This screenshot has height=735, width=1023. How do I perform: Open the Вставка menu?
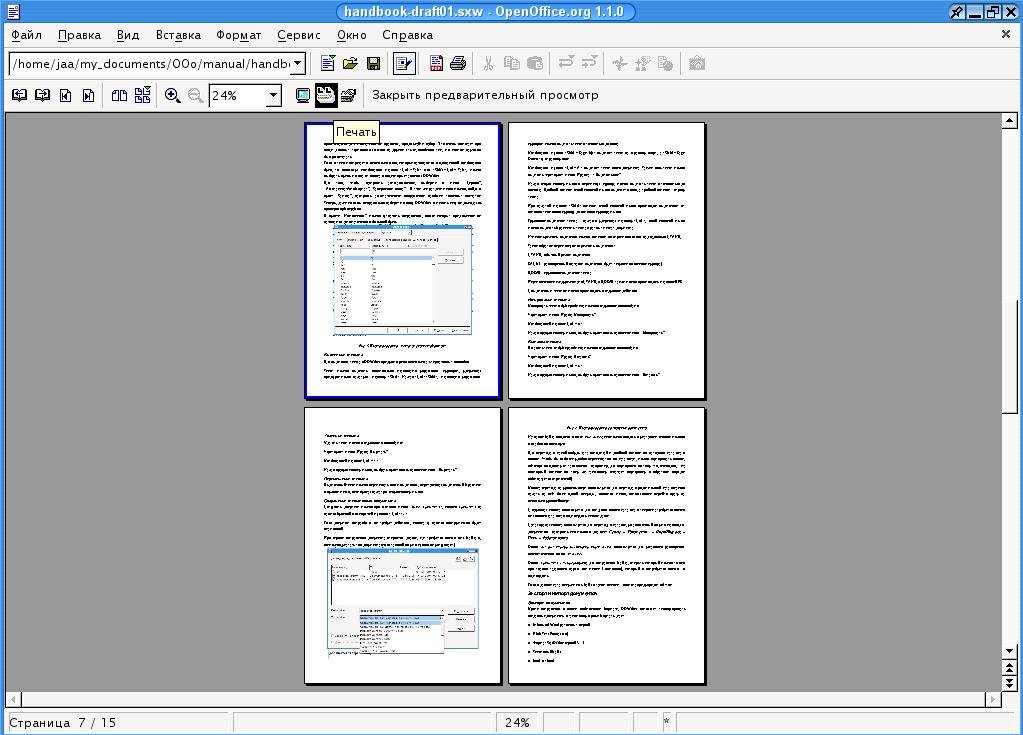click(178, 35)
